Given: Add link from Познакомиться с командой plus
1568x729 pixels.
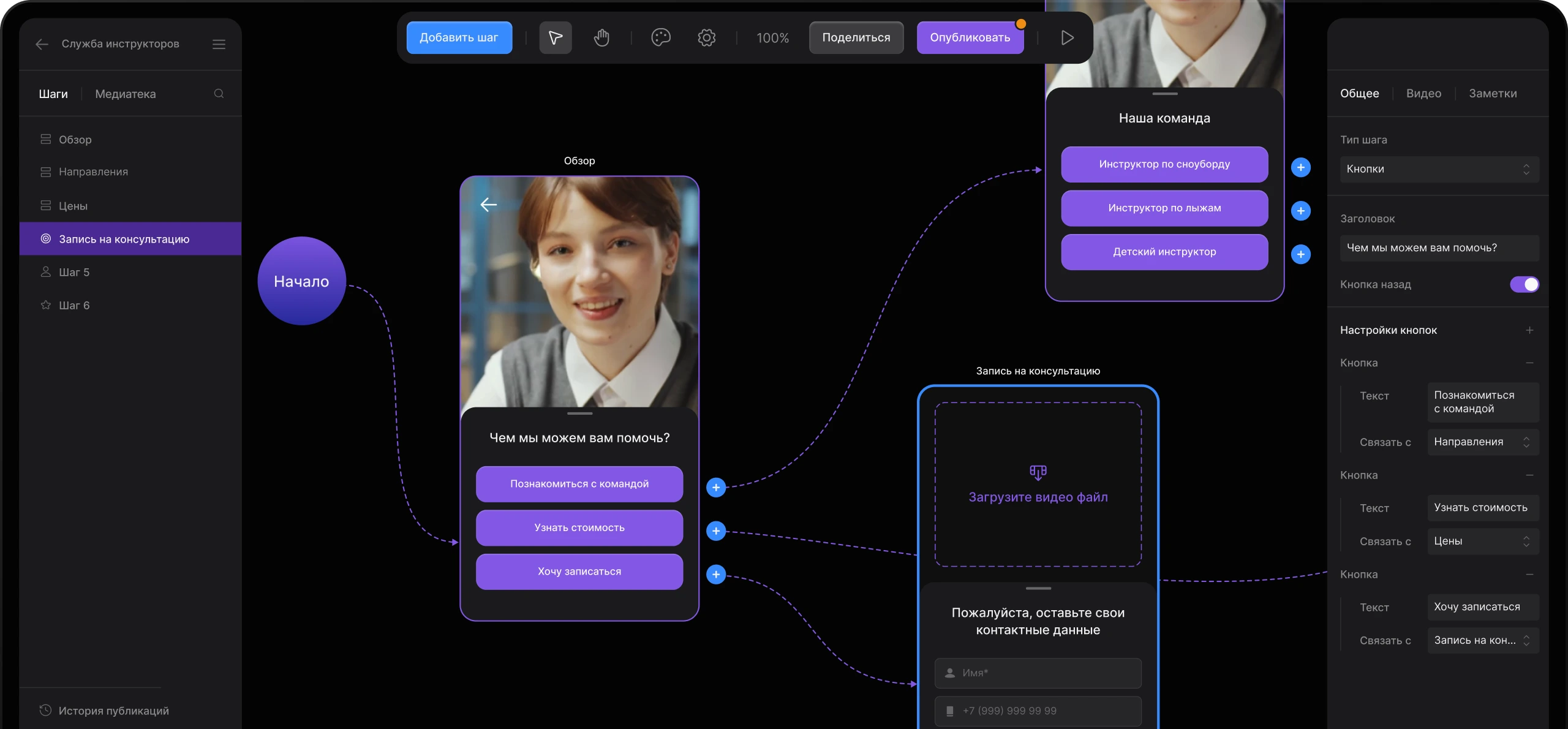Looking at the screenshot, I should click(x=715, y=488).
